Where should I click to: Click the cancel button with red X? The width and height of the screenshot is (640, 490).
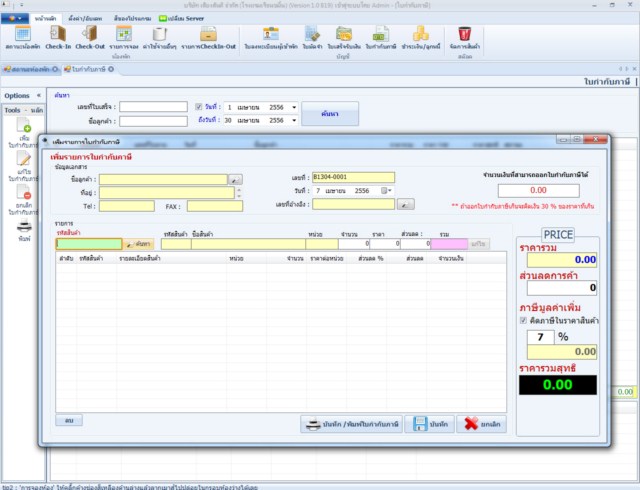coord(482,424)
